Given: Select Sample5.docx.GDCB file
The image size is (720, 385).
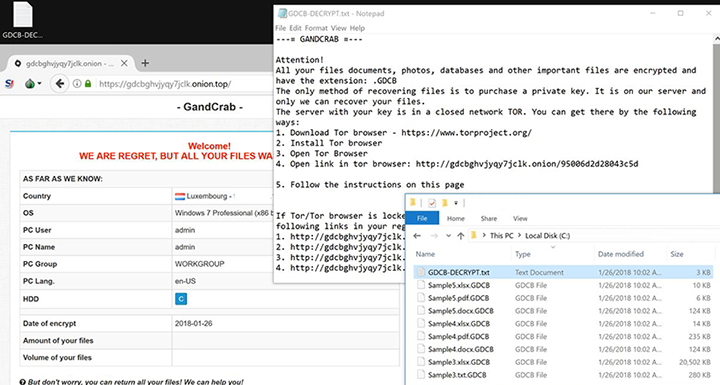Looking at the screenshot, I should (461, 311).
